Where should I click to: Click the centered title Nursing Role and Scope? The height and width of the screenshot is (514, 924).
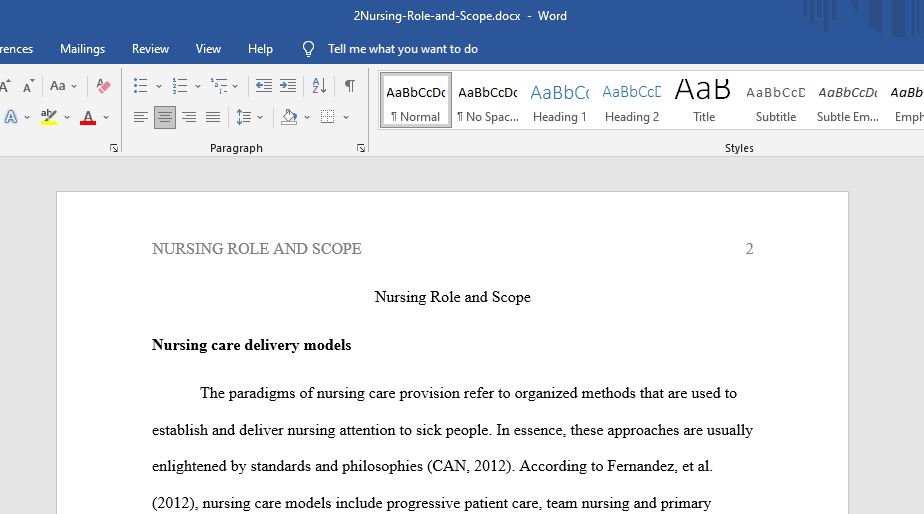[x=453, y=297]
